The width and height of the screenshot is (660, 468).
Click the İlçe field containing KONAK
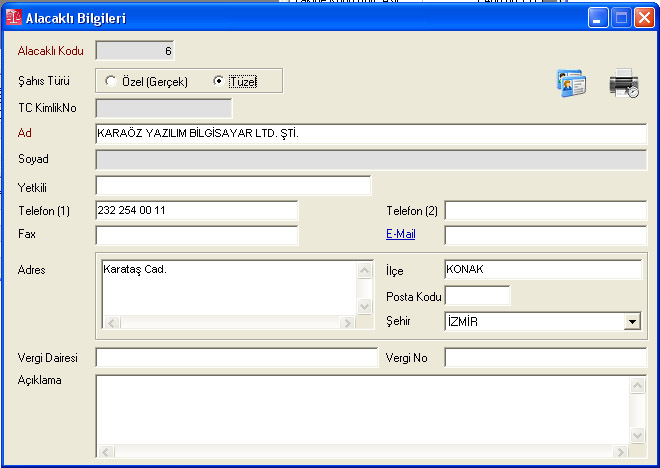click(x=543, y=269)
